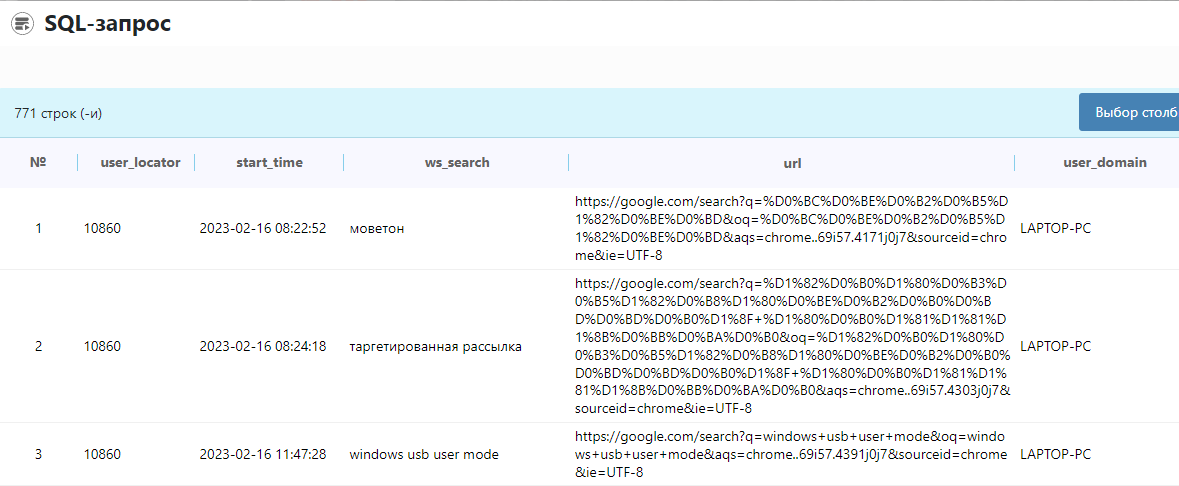Click the SQL-запрос icon beside the title
This screenshot has width=1179, height=486.
click(x=22, y=25)
